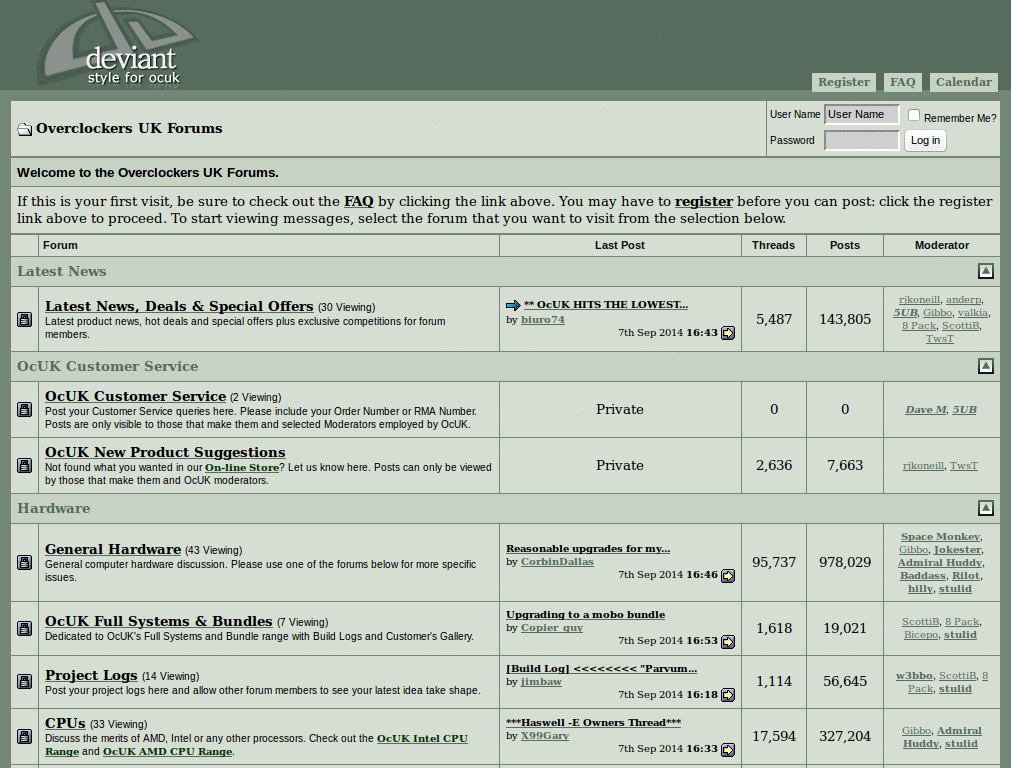Viewport: 1024px width, 768px height.
Task: Click the forum icon next to OcUK Customer Service
Action: [x=24, y=409]
